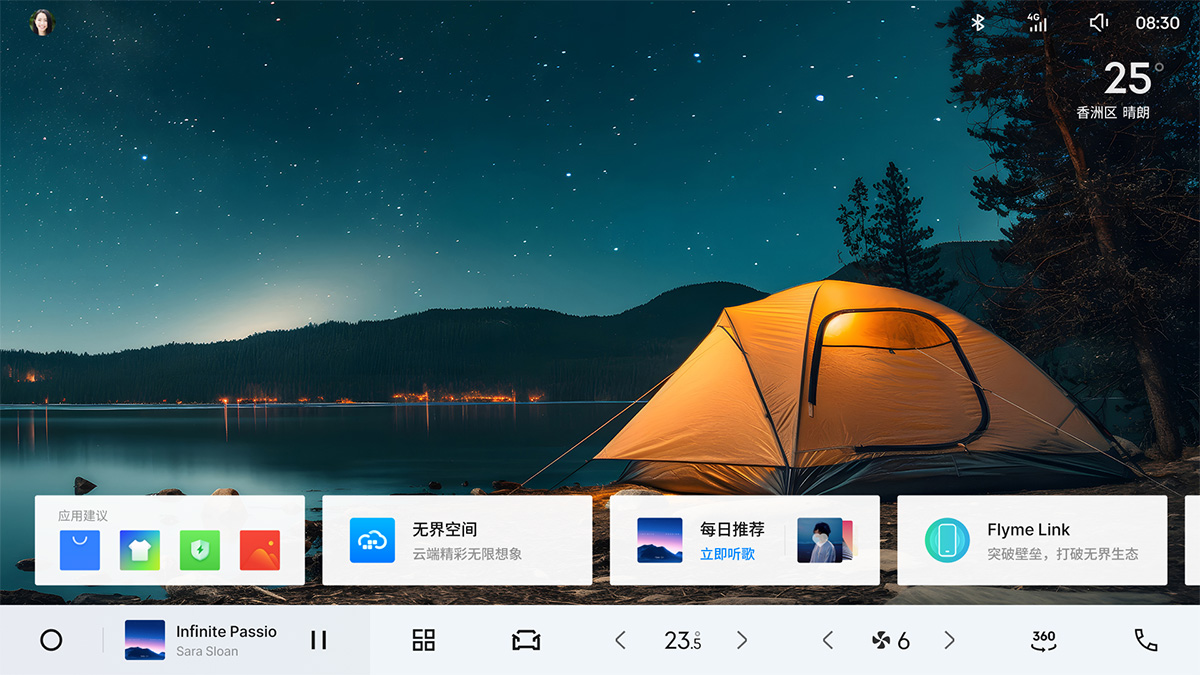Click the 立即听歌 link
The width and height of the screenshot is (1200, 675).
[727, 554]
